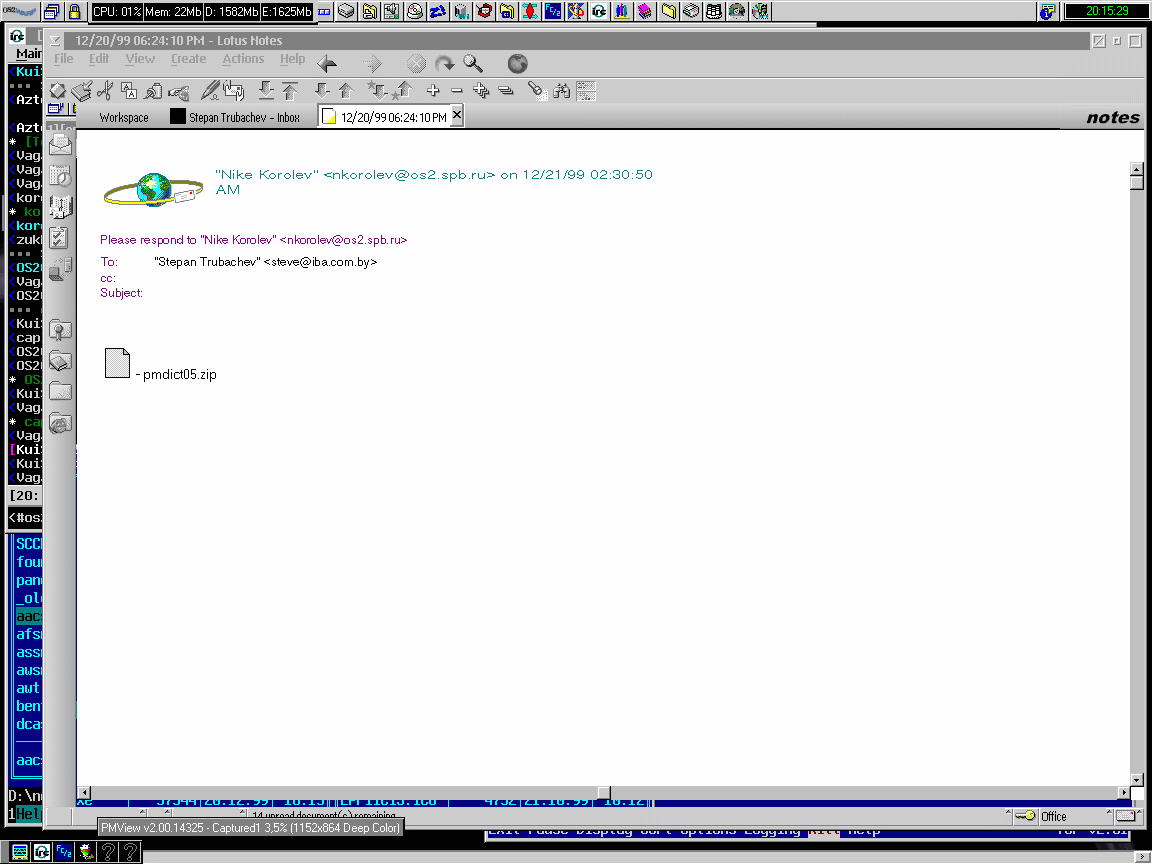Open the Internet Explorer links folder
Screen dimensions: 1152x864
pos(60,423)
